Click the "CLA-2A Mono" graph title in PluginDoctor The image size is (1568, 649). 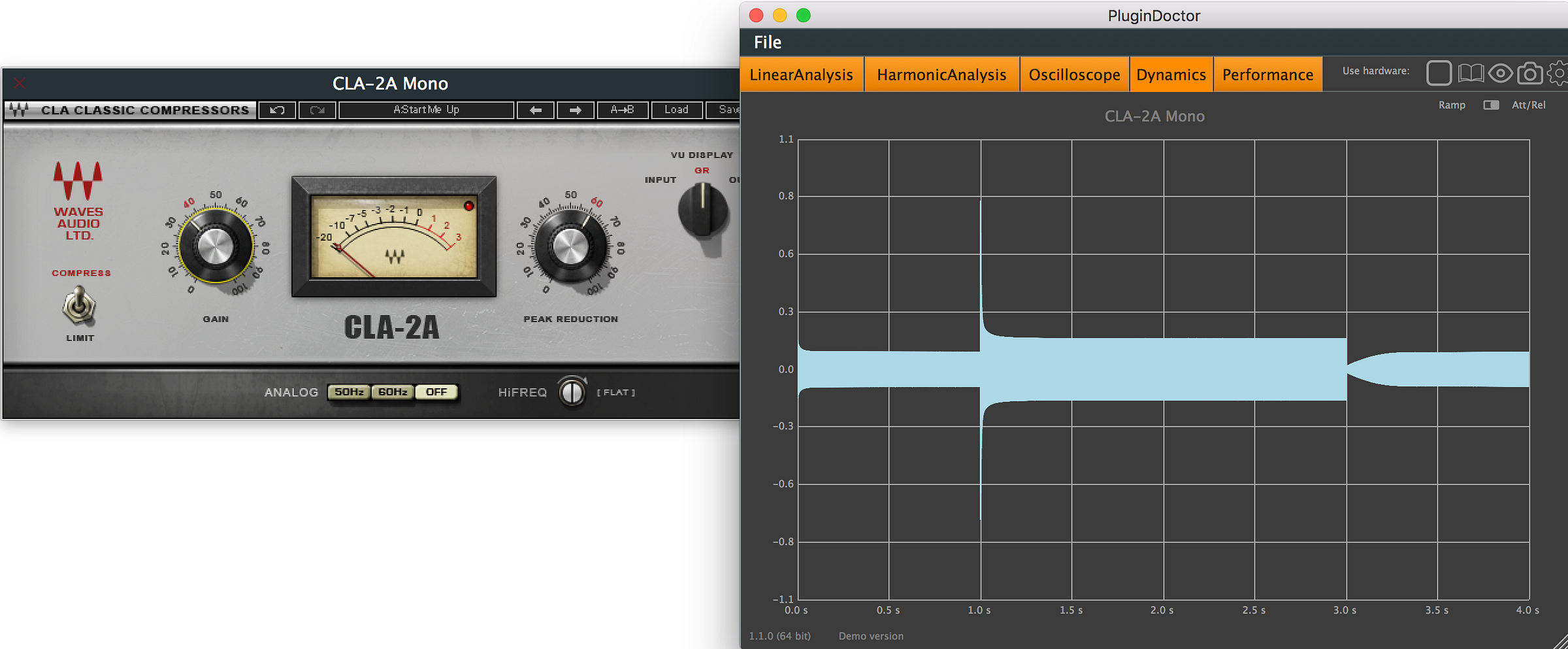pyautogui.click(x=1154, y=116)
